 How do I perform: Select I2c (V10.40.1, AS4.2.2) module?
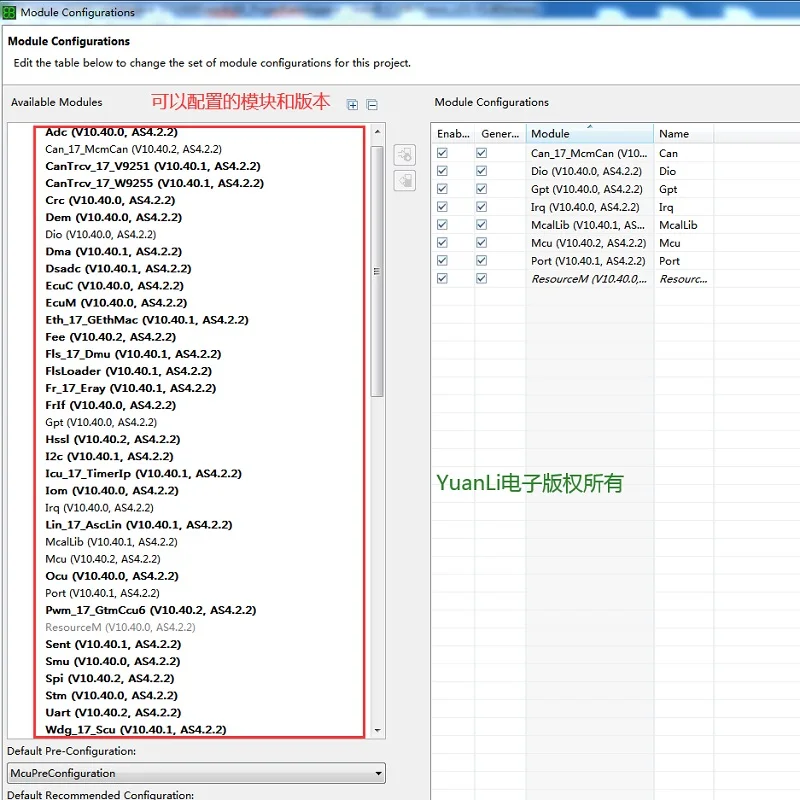[109, 457]
